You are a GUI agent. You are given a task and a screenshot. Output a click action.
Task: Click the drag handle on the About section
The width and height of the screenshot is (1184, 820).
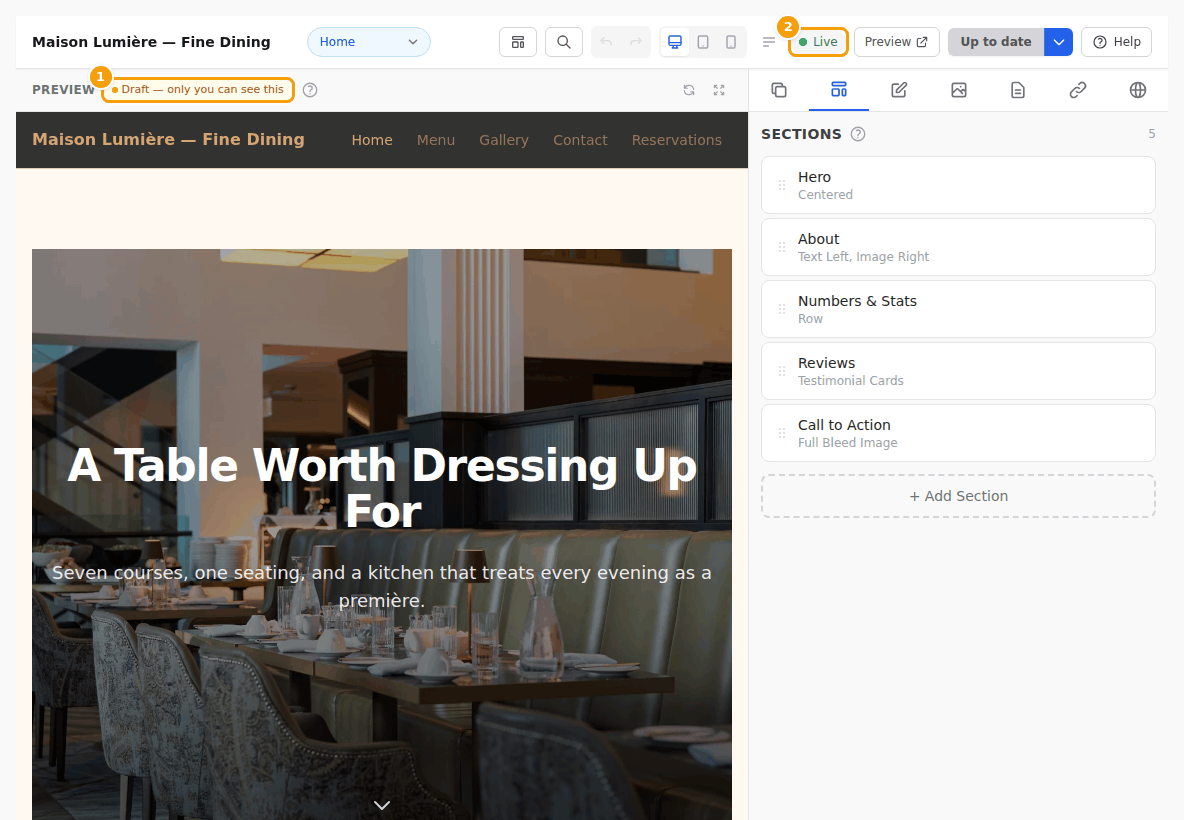pyautogui.click(x=782, y=247)
